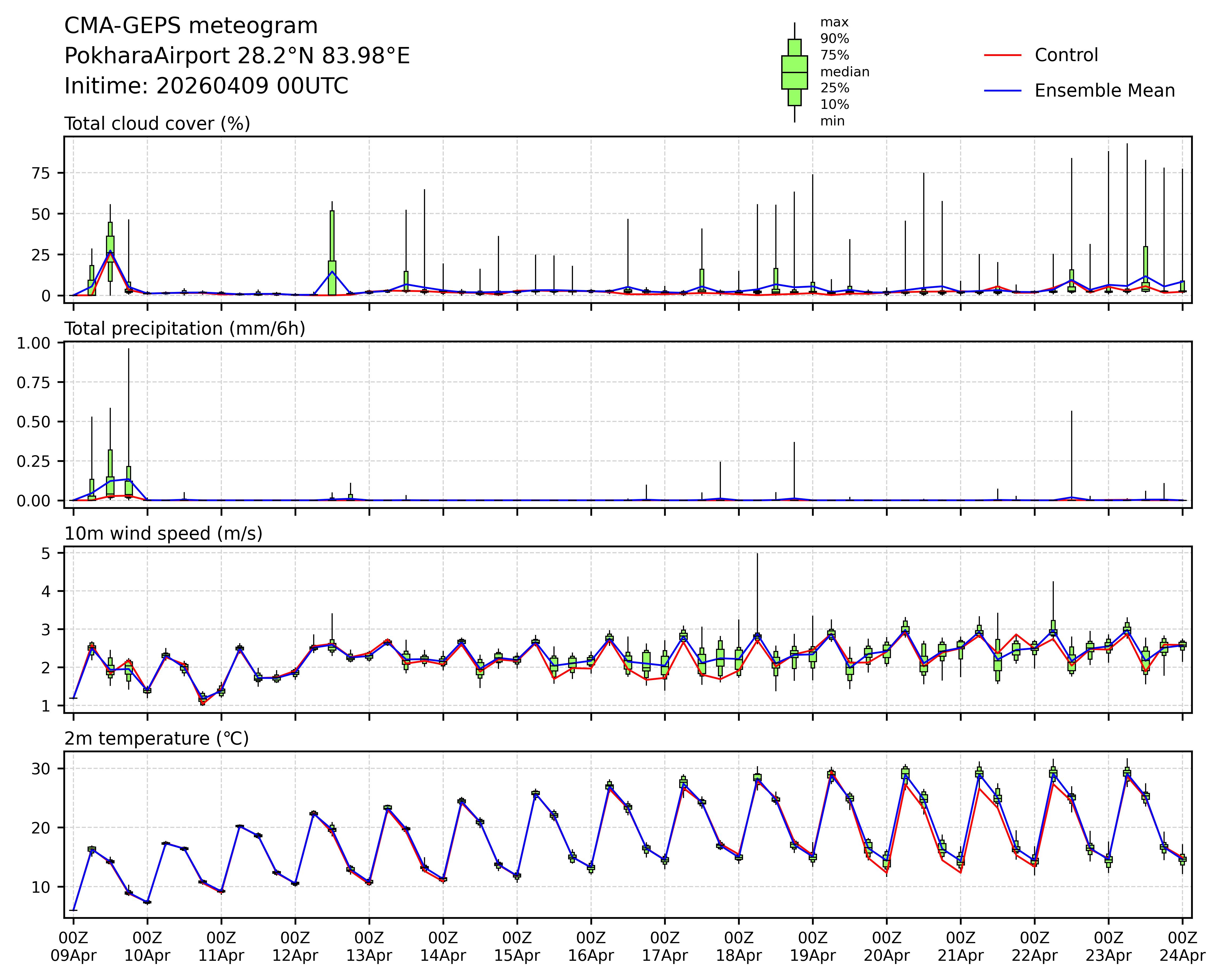The width and height of the screenshot is (1222, 980).
Task: Click the 'Total precipitation (mm/6h)' panel title
Action: (185, 329)
